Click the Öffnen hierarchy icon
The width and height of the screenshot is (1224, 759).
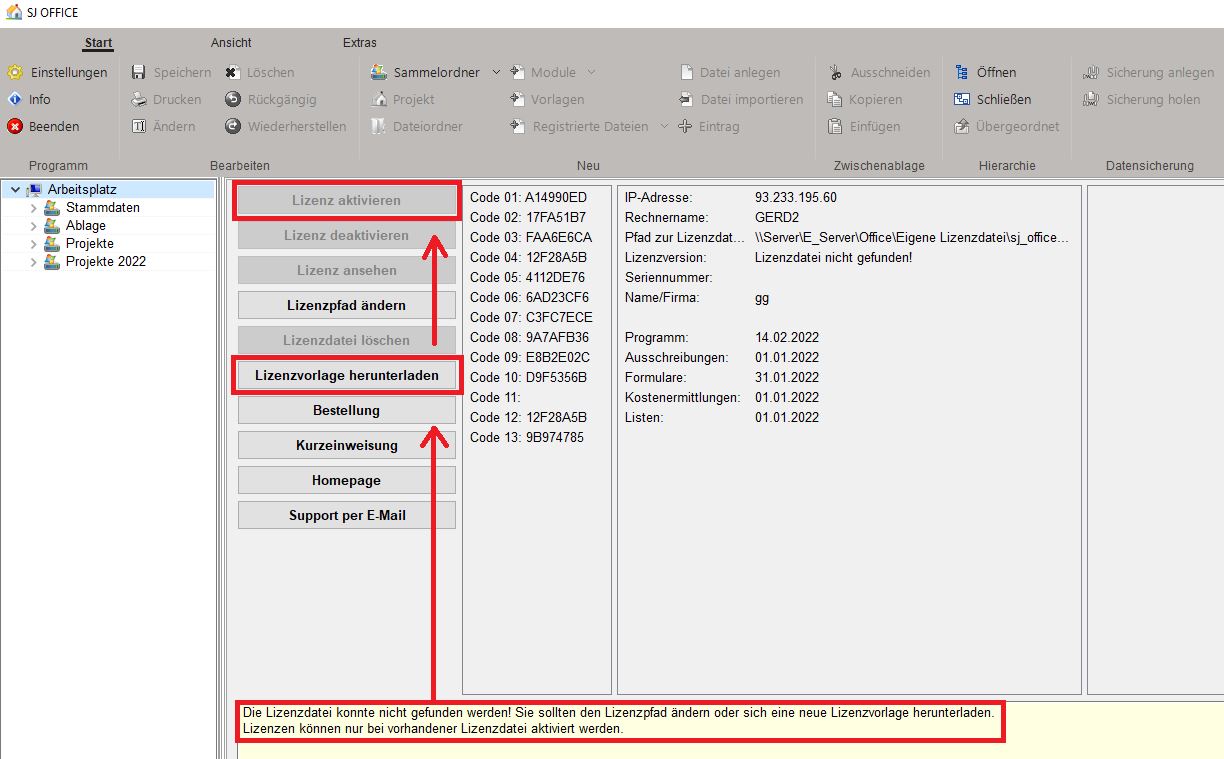pos(962,72)
